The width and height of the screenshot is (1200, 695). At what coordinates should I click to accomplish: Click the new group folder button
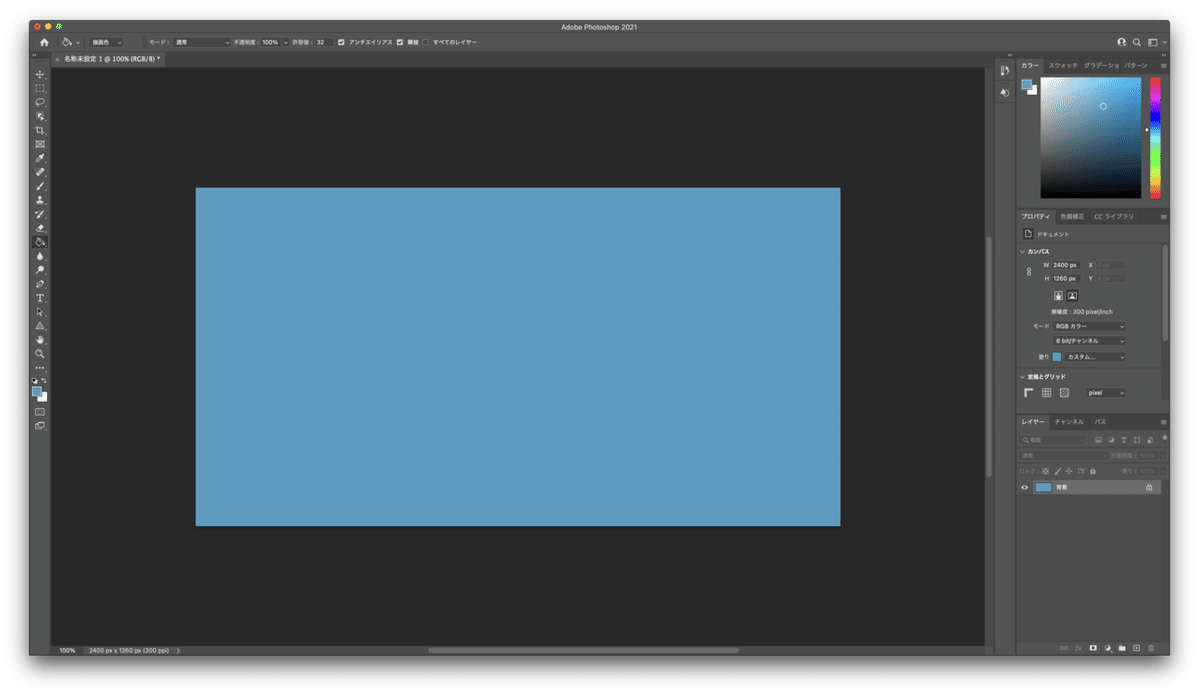(1122, 648)
